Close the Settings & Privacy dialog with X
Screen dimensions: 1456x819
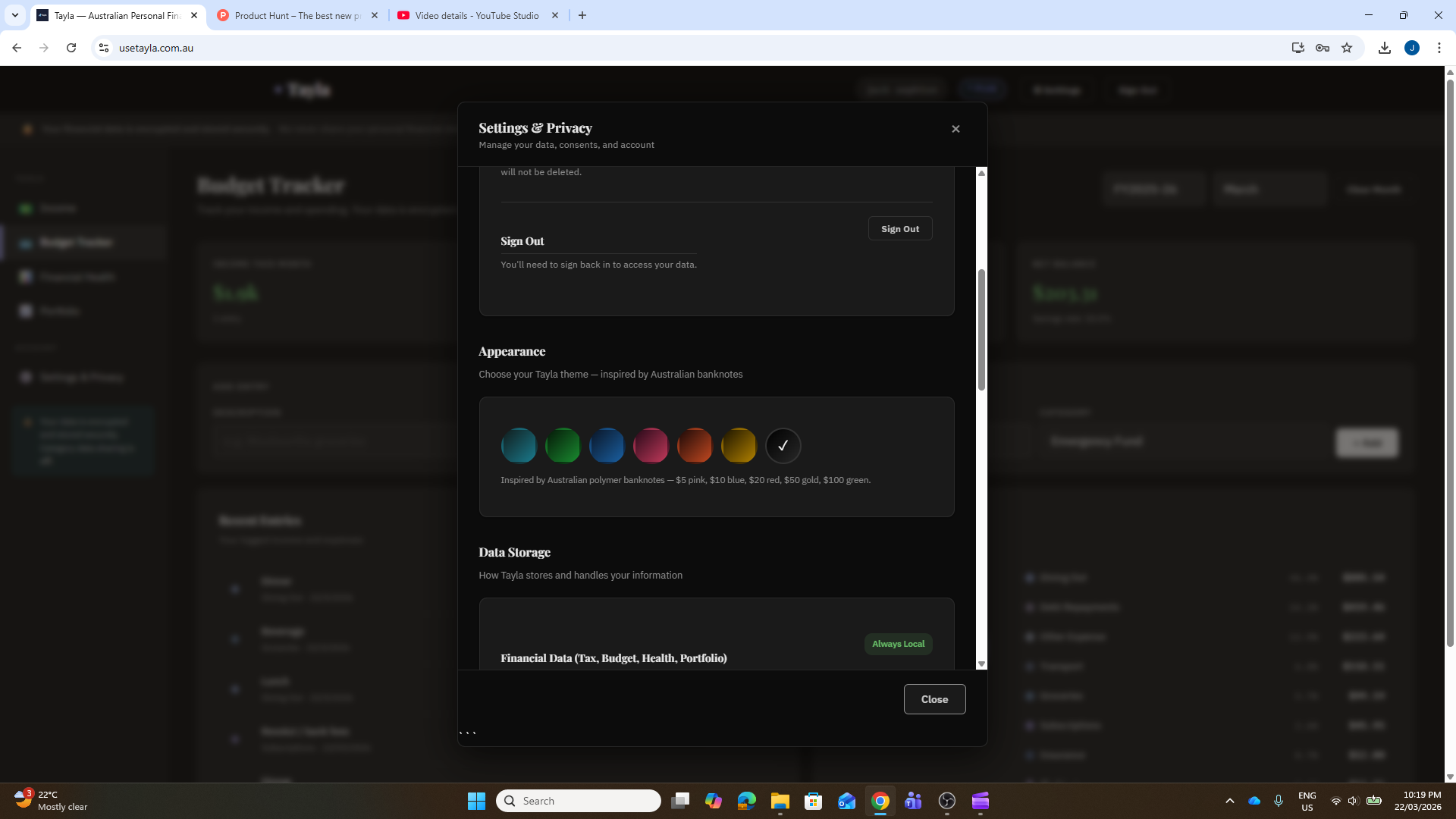[x=955, y=129]
